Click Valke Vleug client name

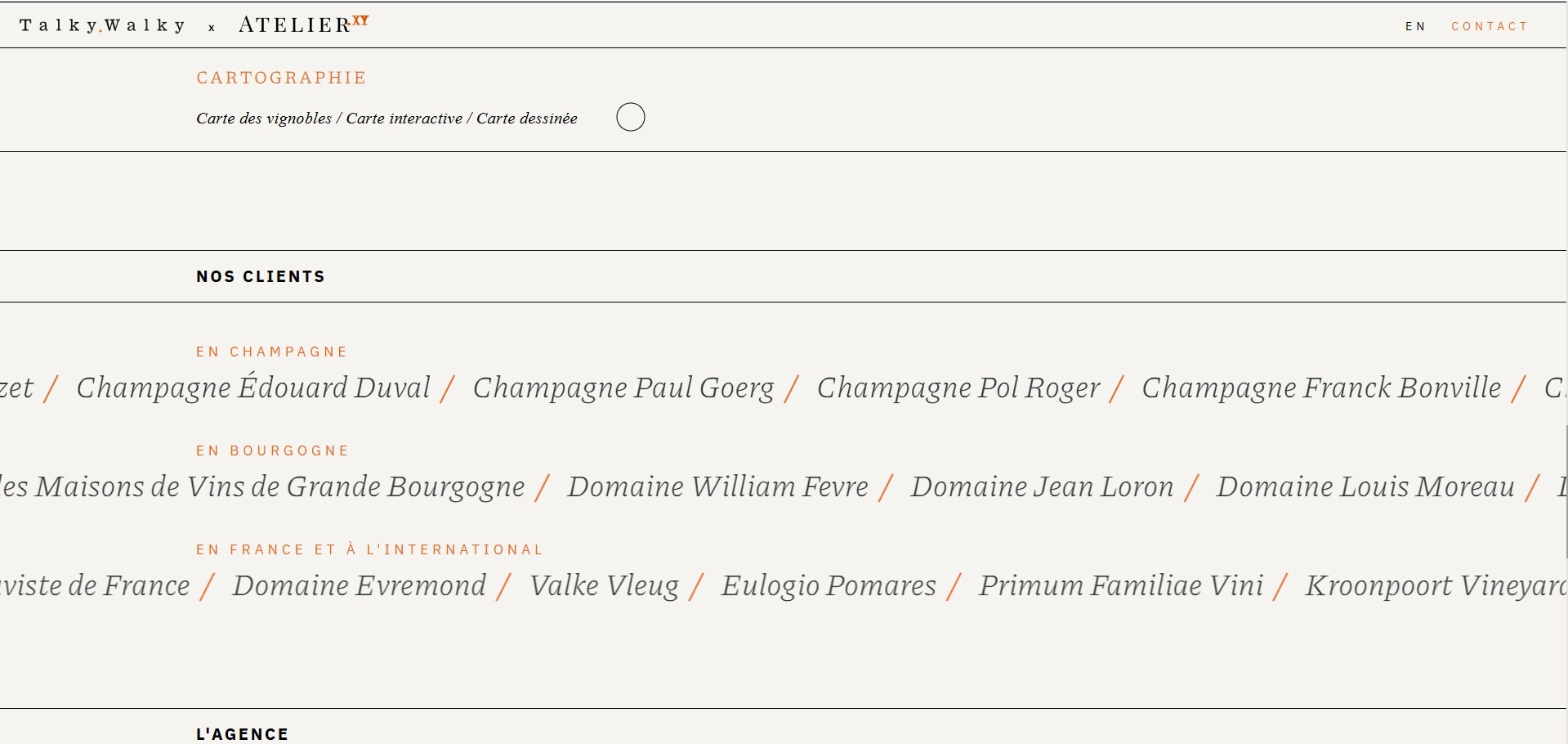tap(604, 585)
